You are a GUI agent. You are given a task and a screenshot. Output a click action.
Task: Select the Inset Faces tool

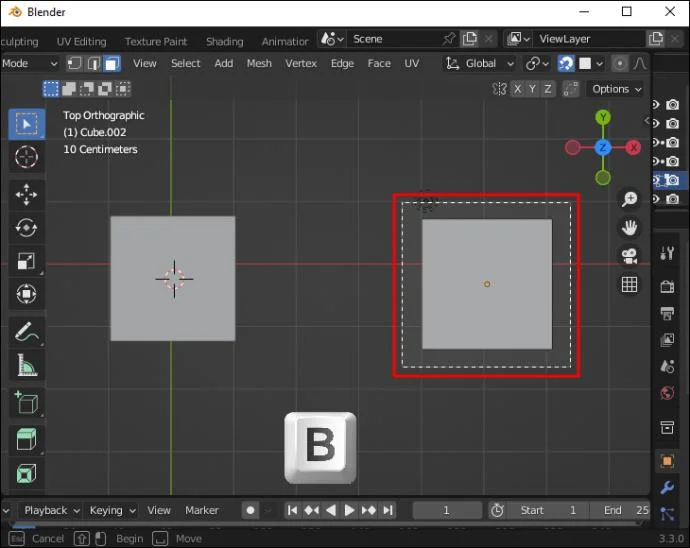pos(26,474)
